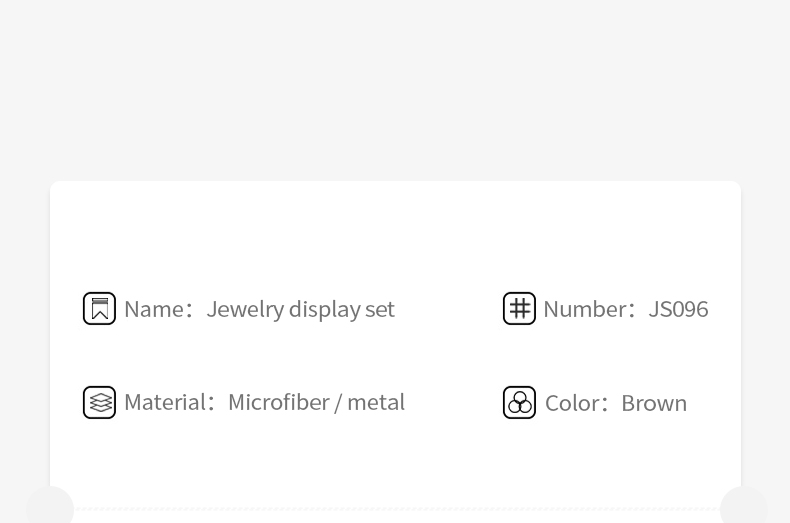Screen dimensions: 790x523
Task: Click the 'Material:' label text
Action: [170, 402]
